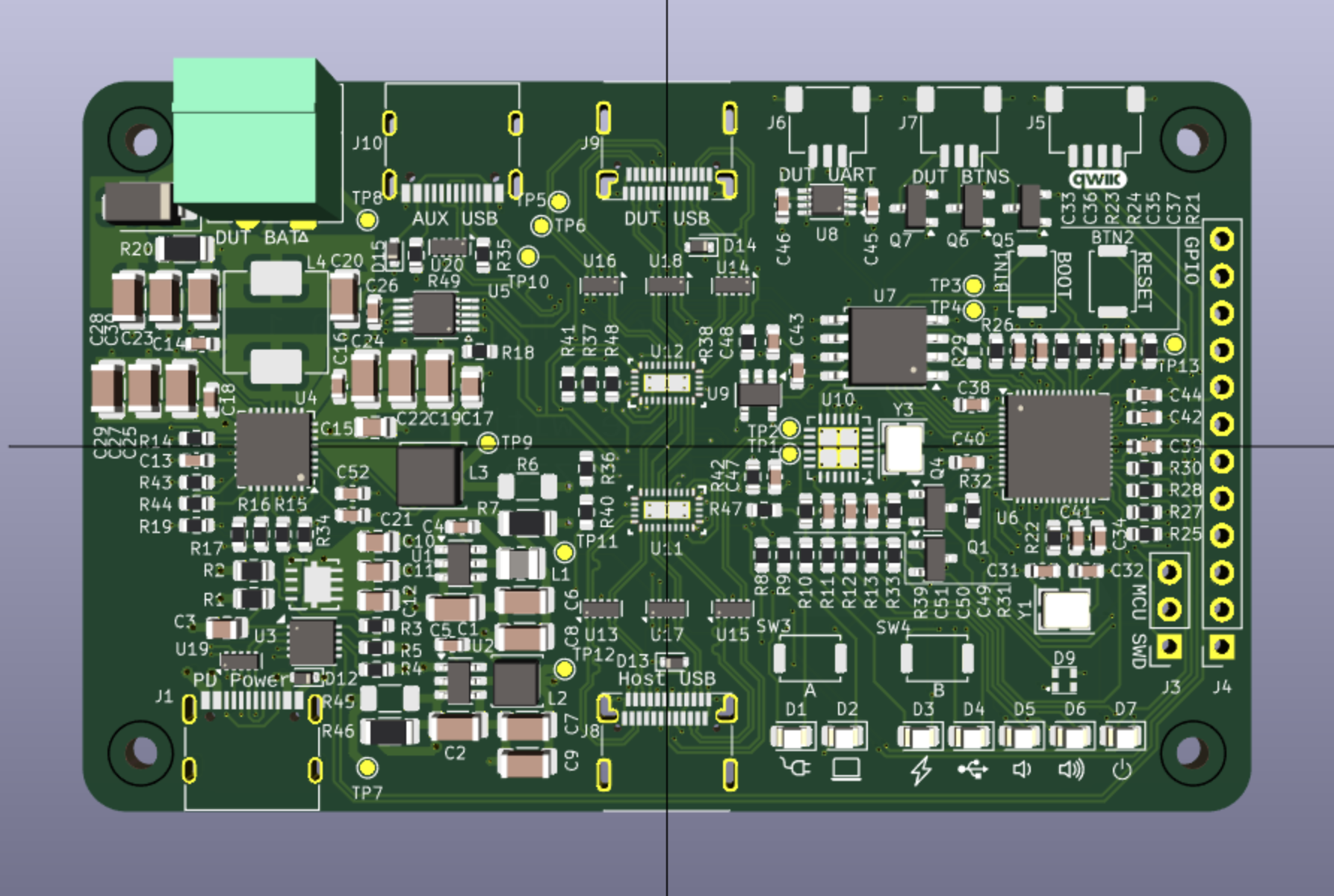Viewport: 1334px width, 896px height.
Task: Click the power standby symbol below D7
Action: (1122, 769)
